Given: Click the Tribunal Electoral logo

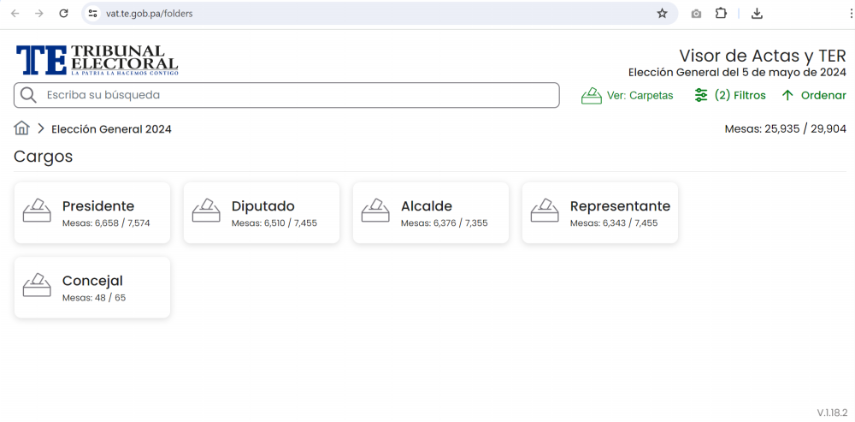Looking at the screenshot, I should 96,60.
